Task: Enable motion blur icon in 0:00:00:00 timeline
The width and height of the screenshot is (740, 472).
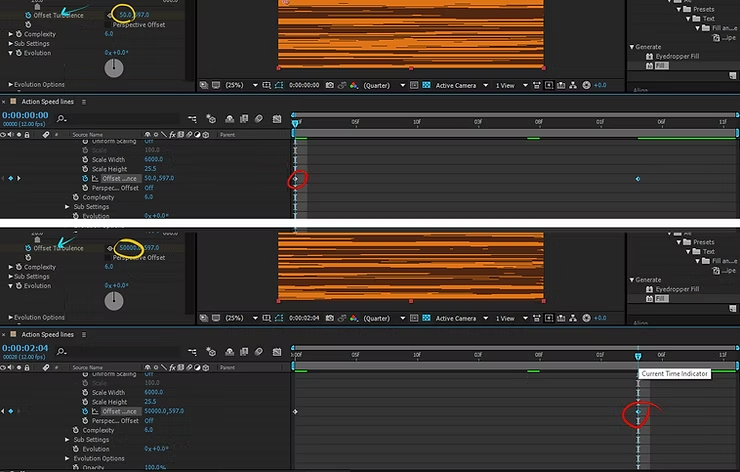Action: click(x=259, y=119)
